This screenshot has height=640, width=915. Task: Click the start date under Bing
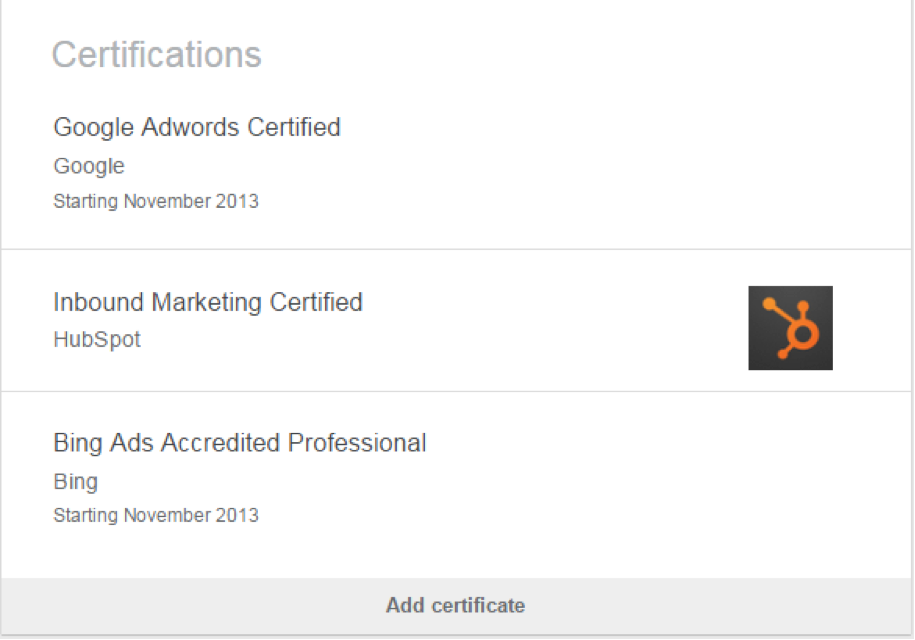(156, 516)
